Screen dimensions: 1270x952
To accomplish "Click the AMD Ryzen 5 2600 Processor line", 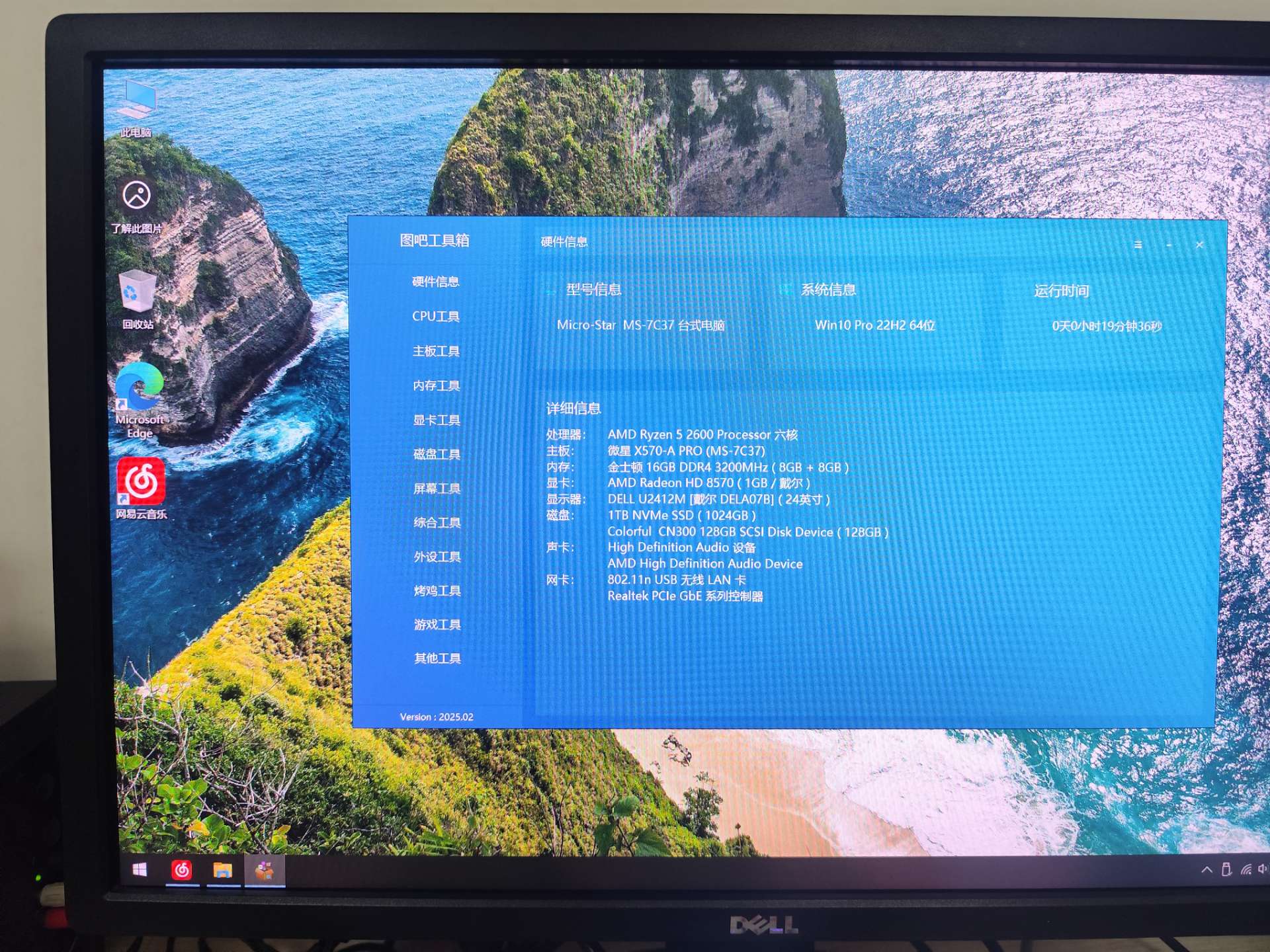I will [702, 434].
